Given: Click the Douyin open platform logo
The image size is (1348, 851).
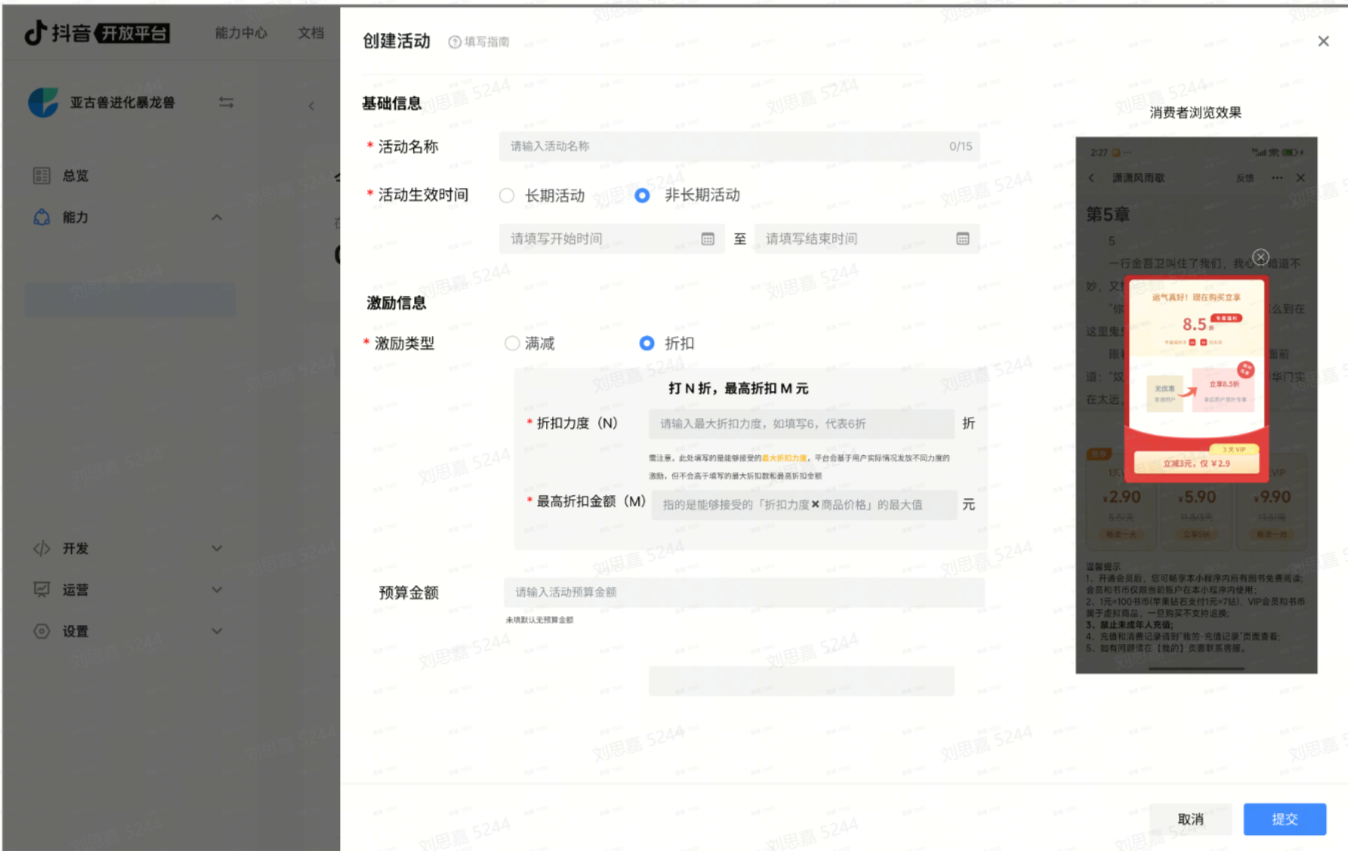Looking at the screenshot, I should [x=97, y=33].
